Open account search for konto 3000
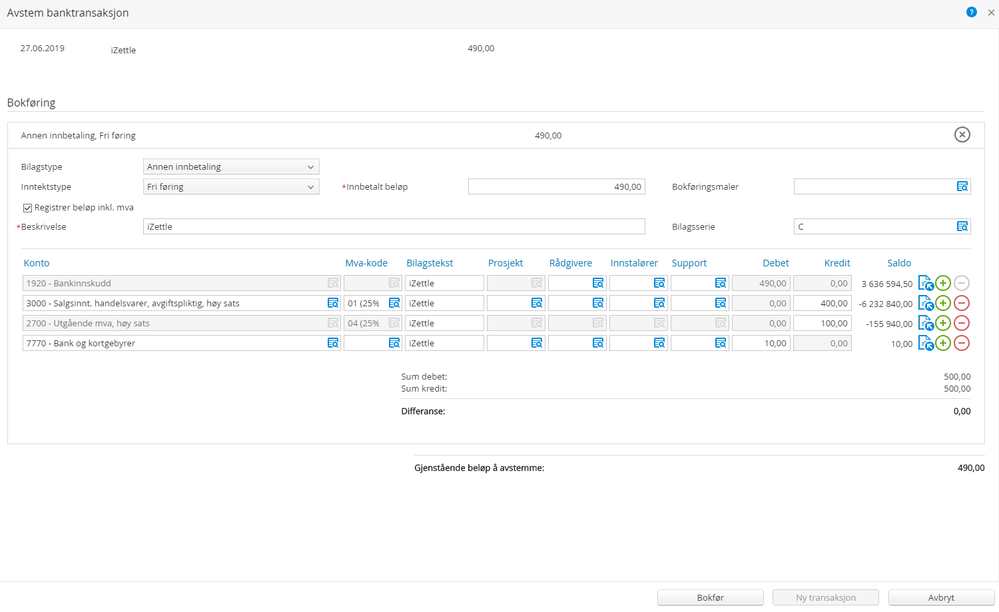This screenshot has height=612, width=999. coord(333,303)
